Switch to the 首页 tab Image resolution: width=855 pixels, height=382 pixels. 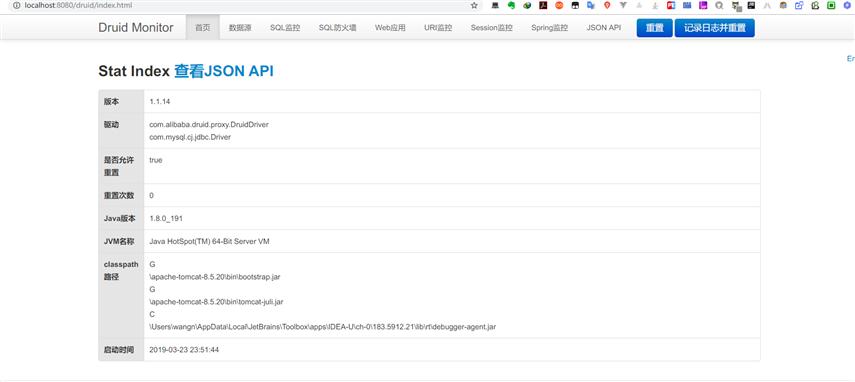203,28
